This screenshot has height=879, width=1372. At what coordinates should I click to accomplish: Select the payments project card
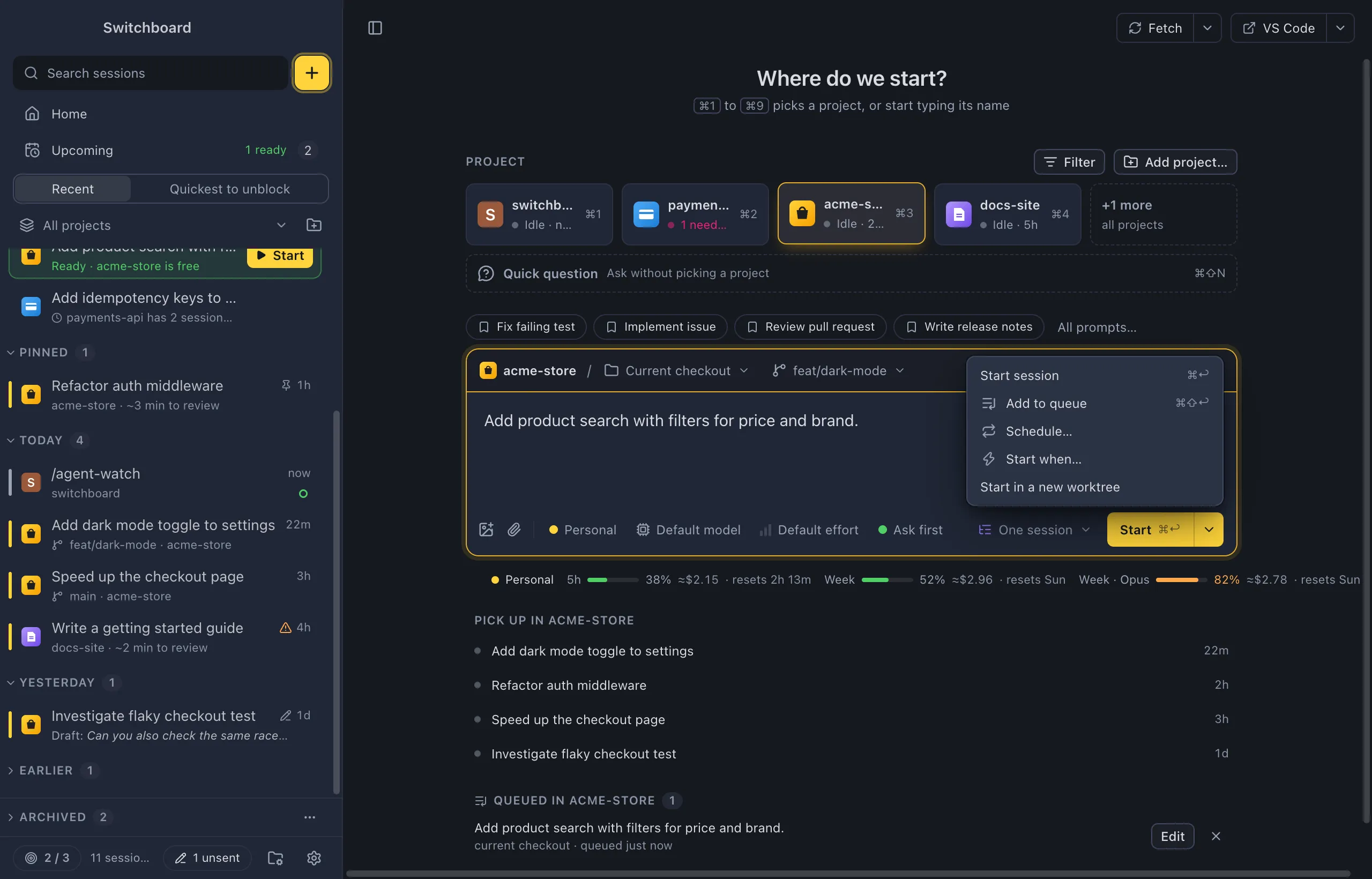pos(695,214)
